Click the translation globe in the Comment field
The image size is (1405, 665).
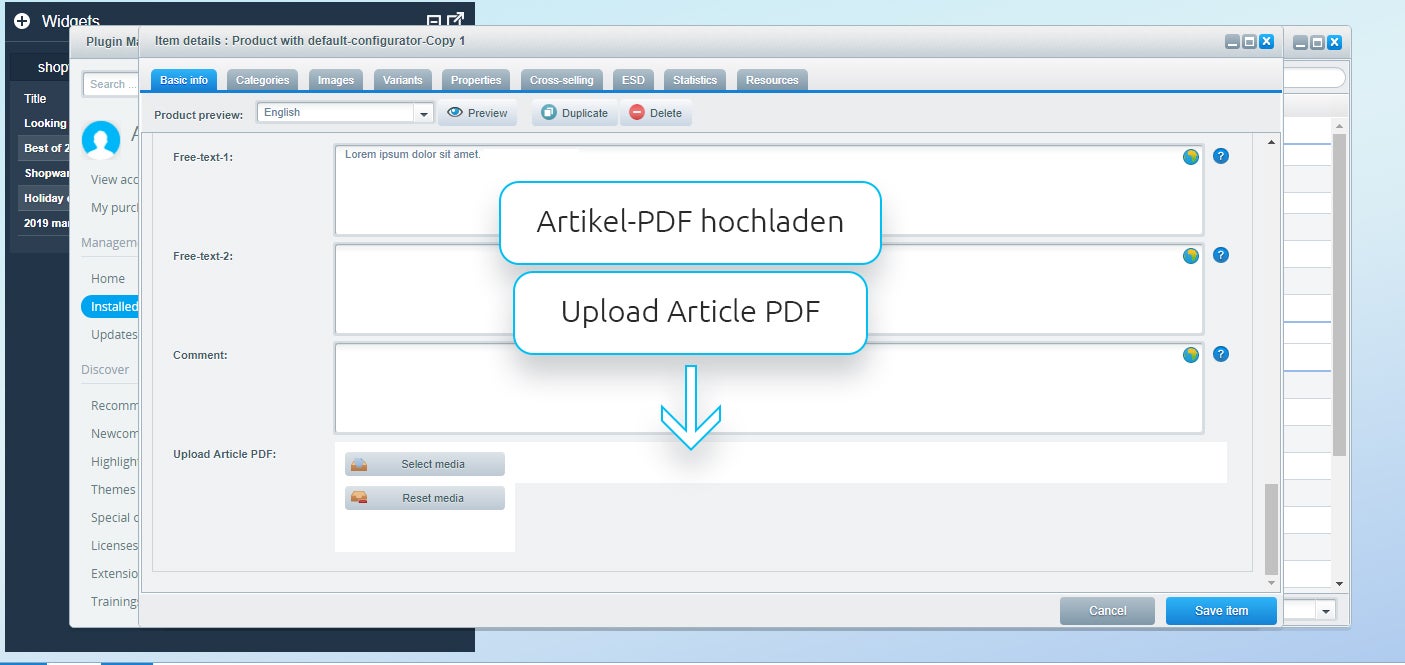[1190, 355]
